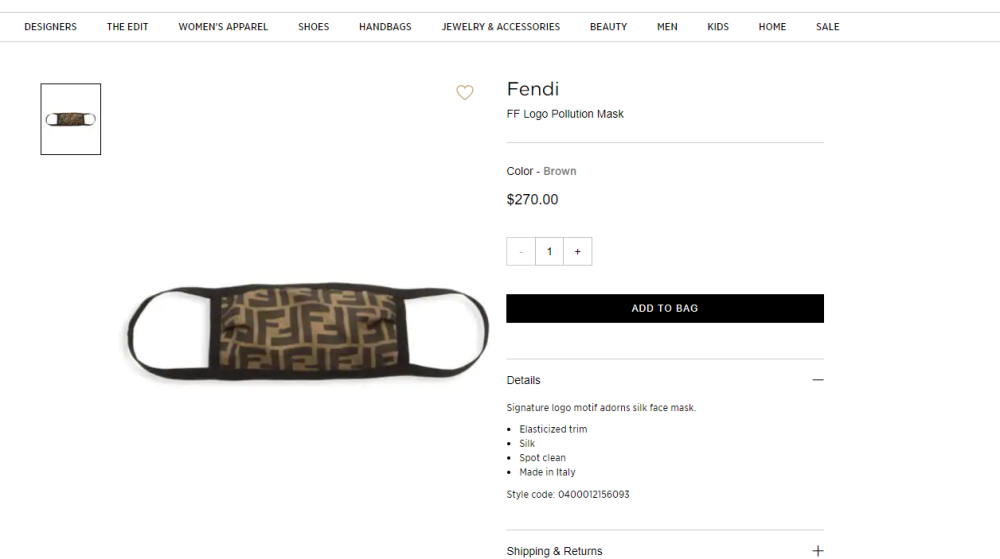Viewport: 1000px width, 559px height.
Task: Select the mask thumbnail image
Action: pos(71,119)
